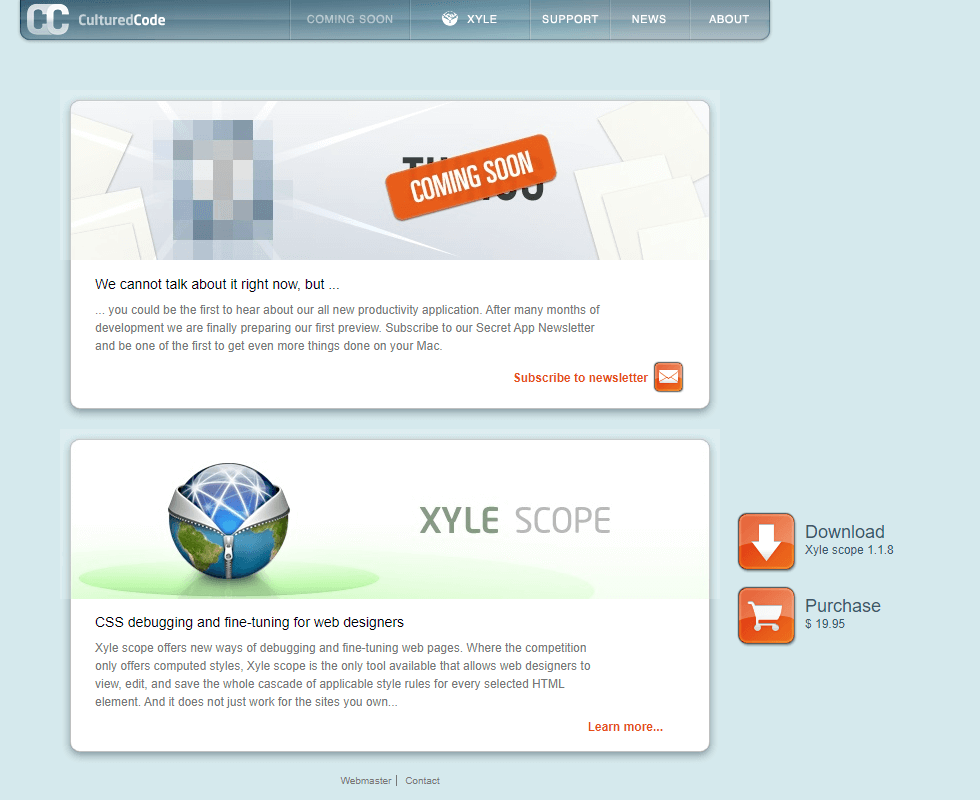
Task: Open the Support nav tab
Action: 570,19
